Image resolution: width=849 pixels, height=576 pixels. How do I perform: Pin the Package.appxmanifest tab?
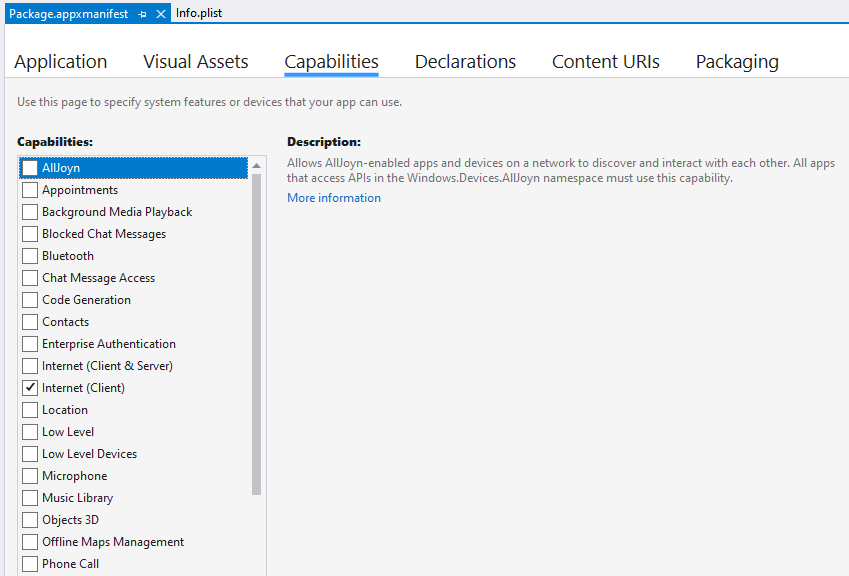pyautogui.click(x=142, y=14)
